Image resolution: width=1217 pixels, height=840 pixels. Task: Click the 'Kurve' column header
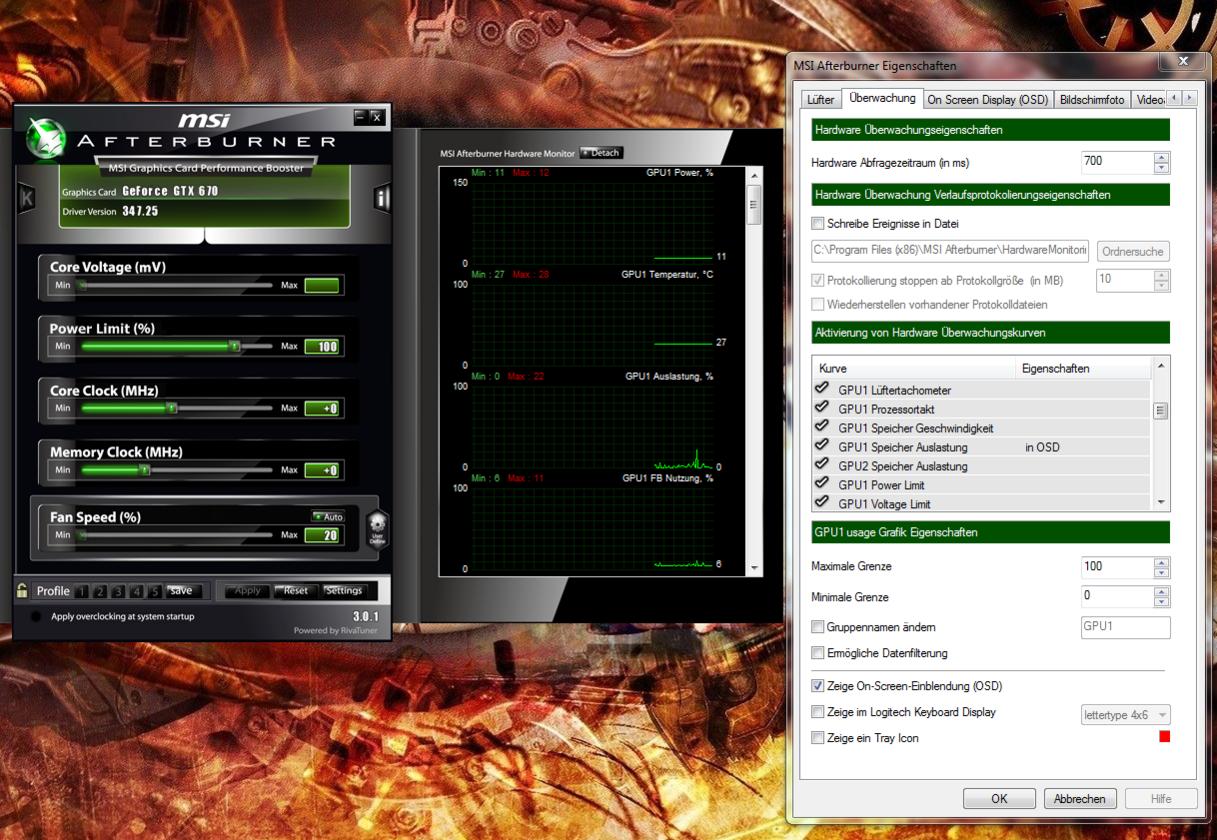pos(915,369)
